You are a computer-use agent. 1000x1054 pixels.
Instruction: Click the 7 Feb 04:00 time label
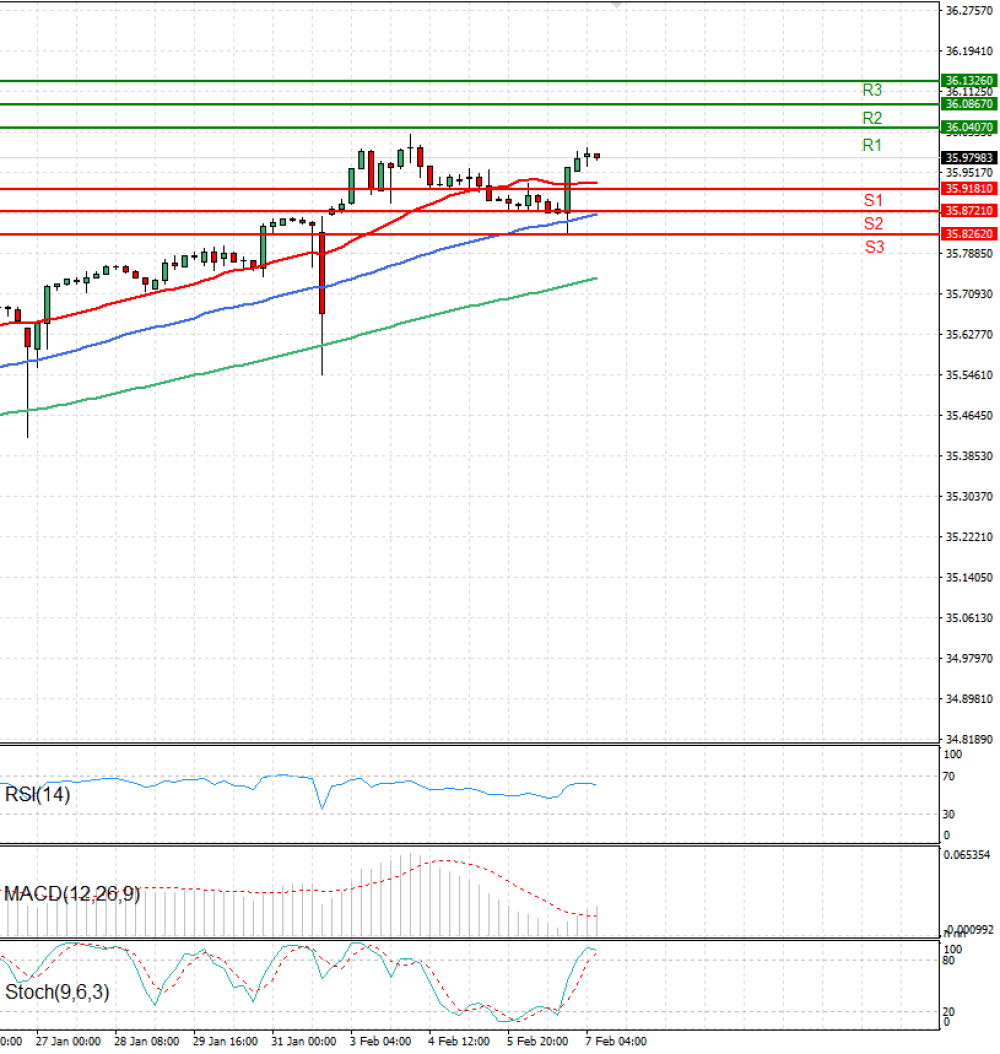(616, 1041)
